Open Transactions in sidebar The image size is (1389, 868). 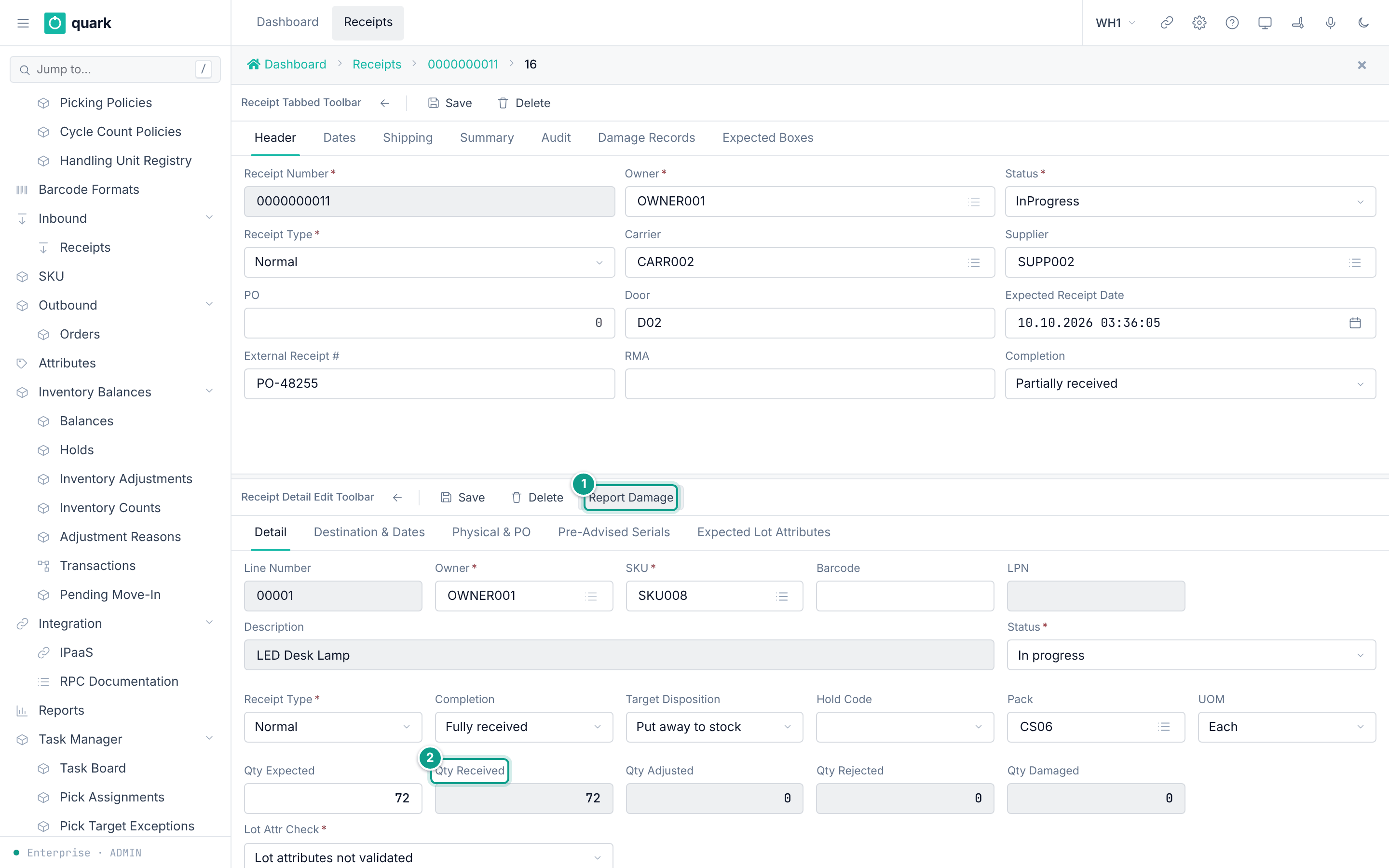coord(97,566)
